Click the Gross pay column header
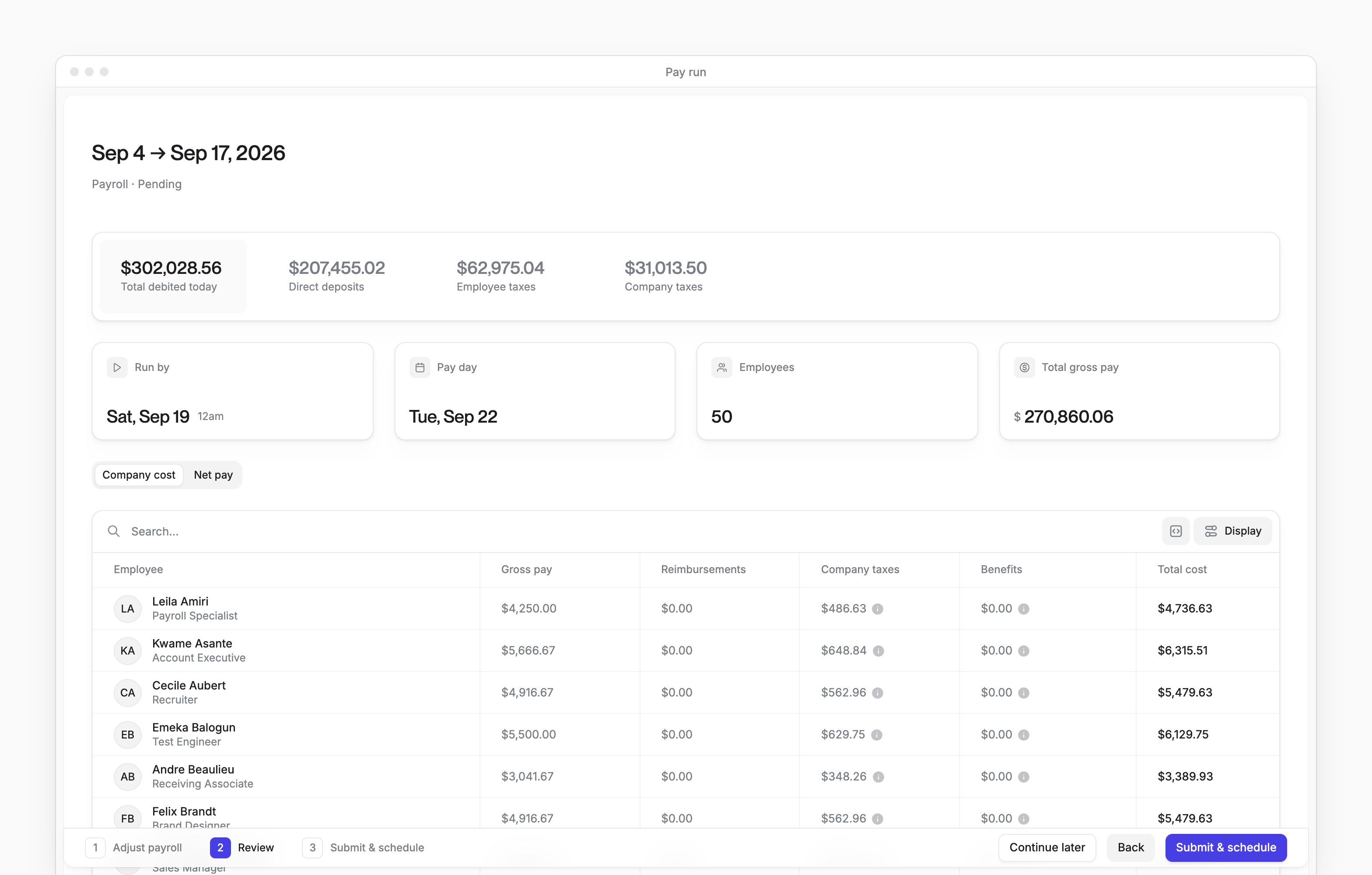Viewport: 1372px width, 875px height. pos(526,569)
